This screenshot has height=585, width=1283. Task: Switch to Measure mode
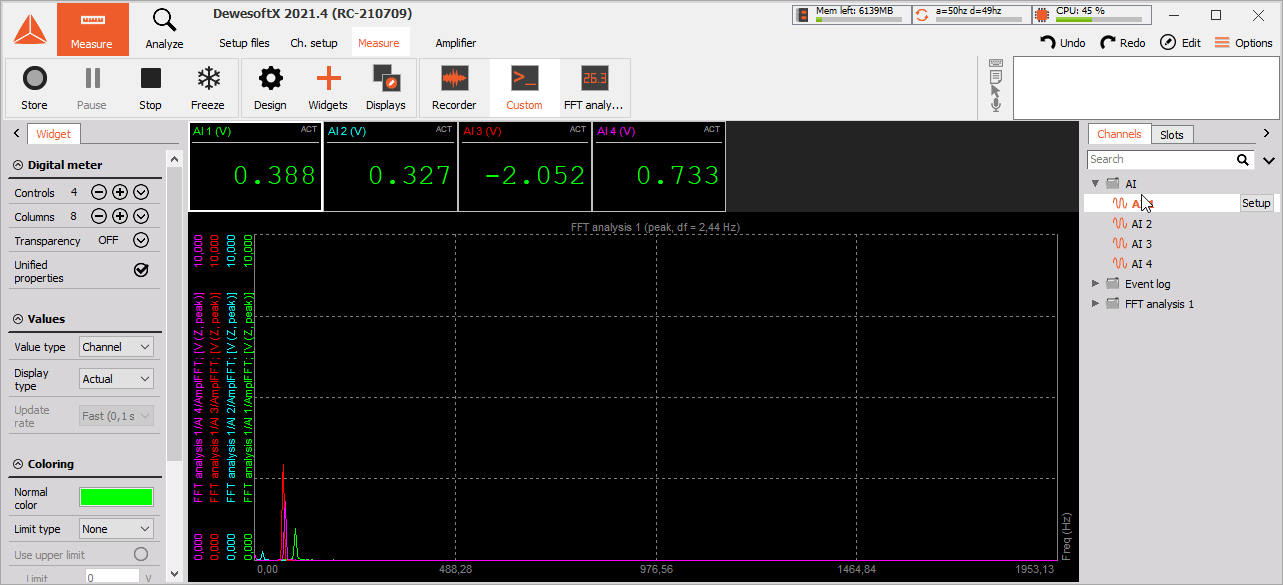pyautogui.click(x=92, y=29)
